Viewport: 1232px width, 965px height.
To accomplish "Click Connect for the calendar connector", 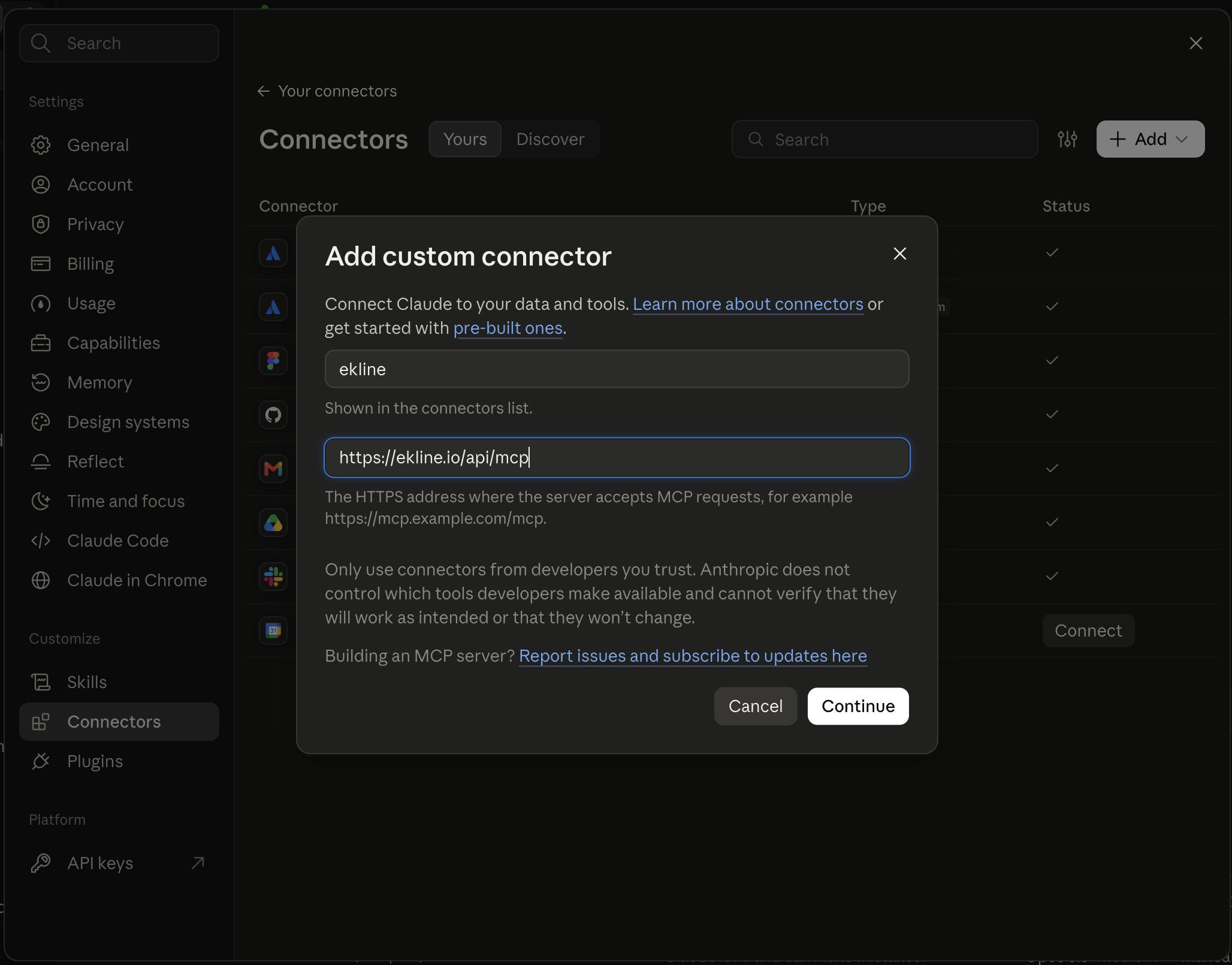I will click(x=1088, y=631).
